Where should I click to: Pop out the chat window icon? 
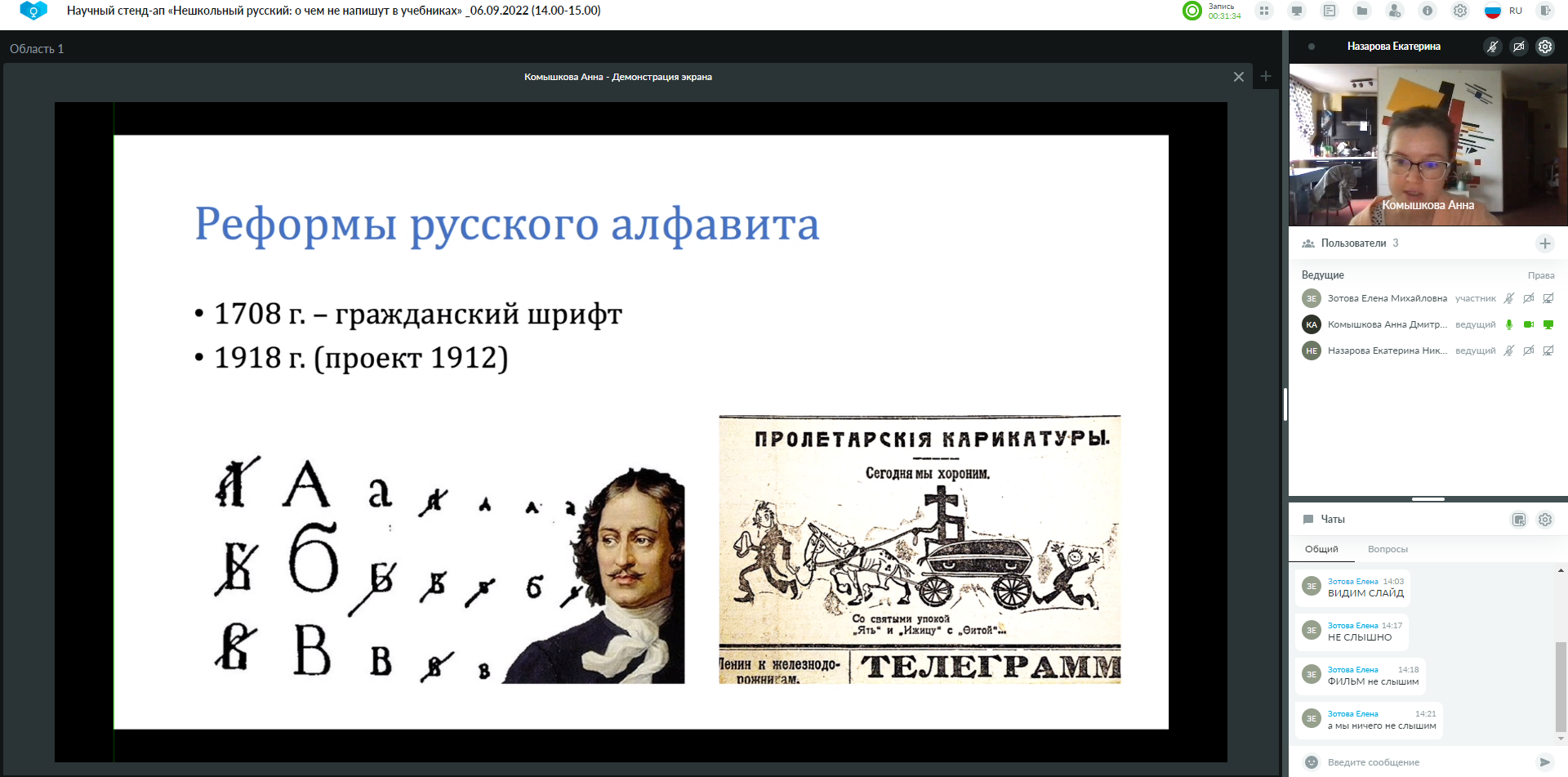click(1519, 520)
